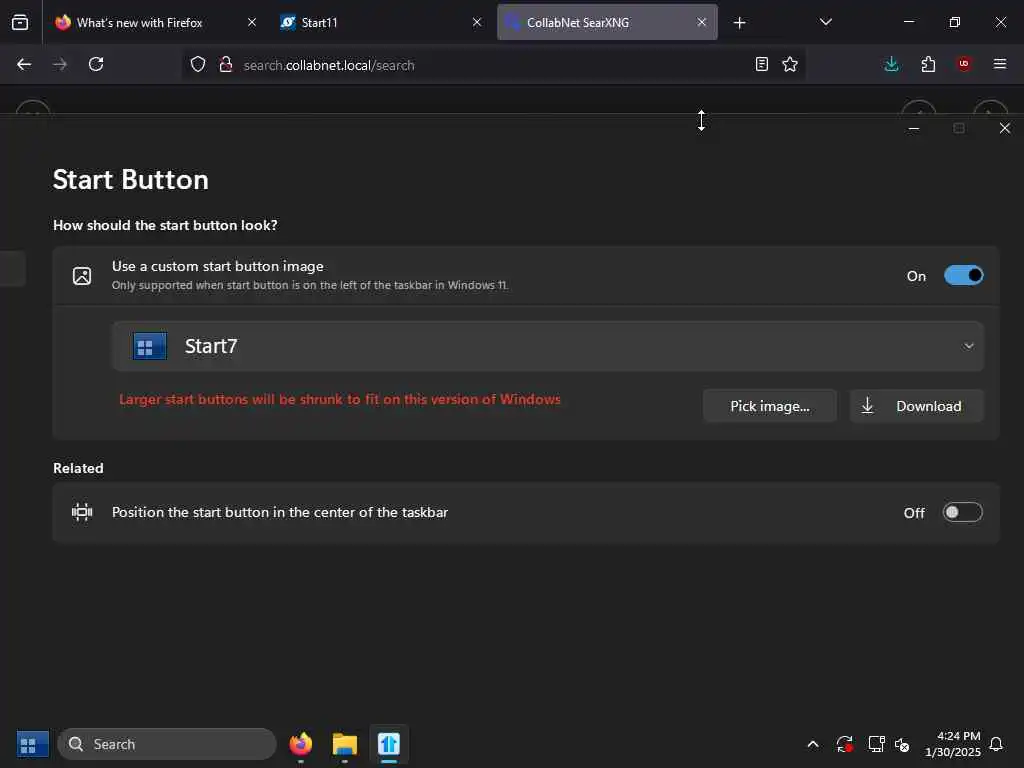Click the custom start button image icon
Screen dimensions: 1024x768
(82, 276)
